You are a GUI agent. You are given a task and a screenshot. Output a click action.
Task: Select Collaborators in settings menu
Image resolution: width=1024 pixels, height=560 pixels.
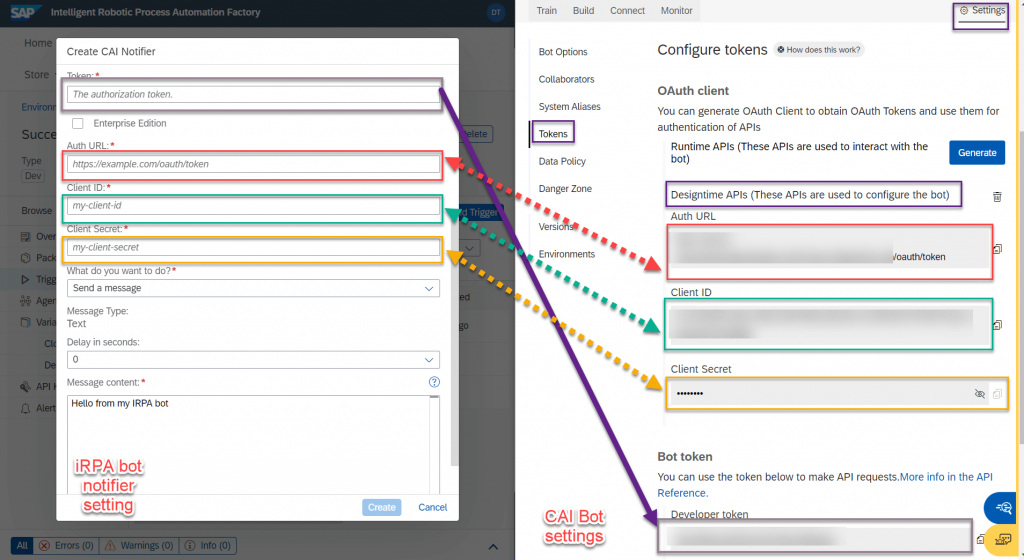click(x=566, y=80)
